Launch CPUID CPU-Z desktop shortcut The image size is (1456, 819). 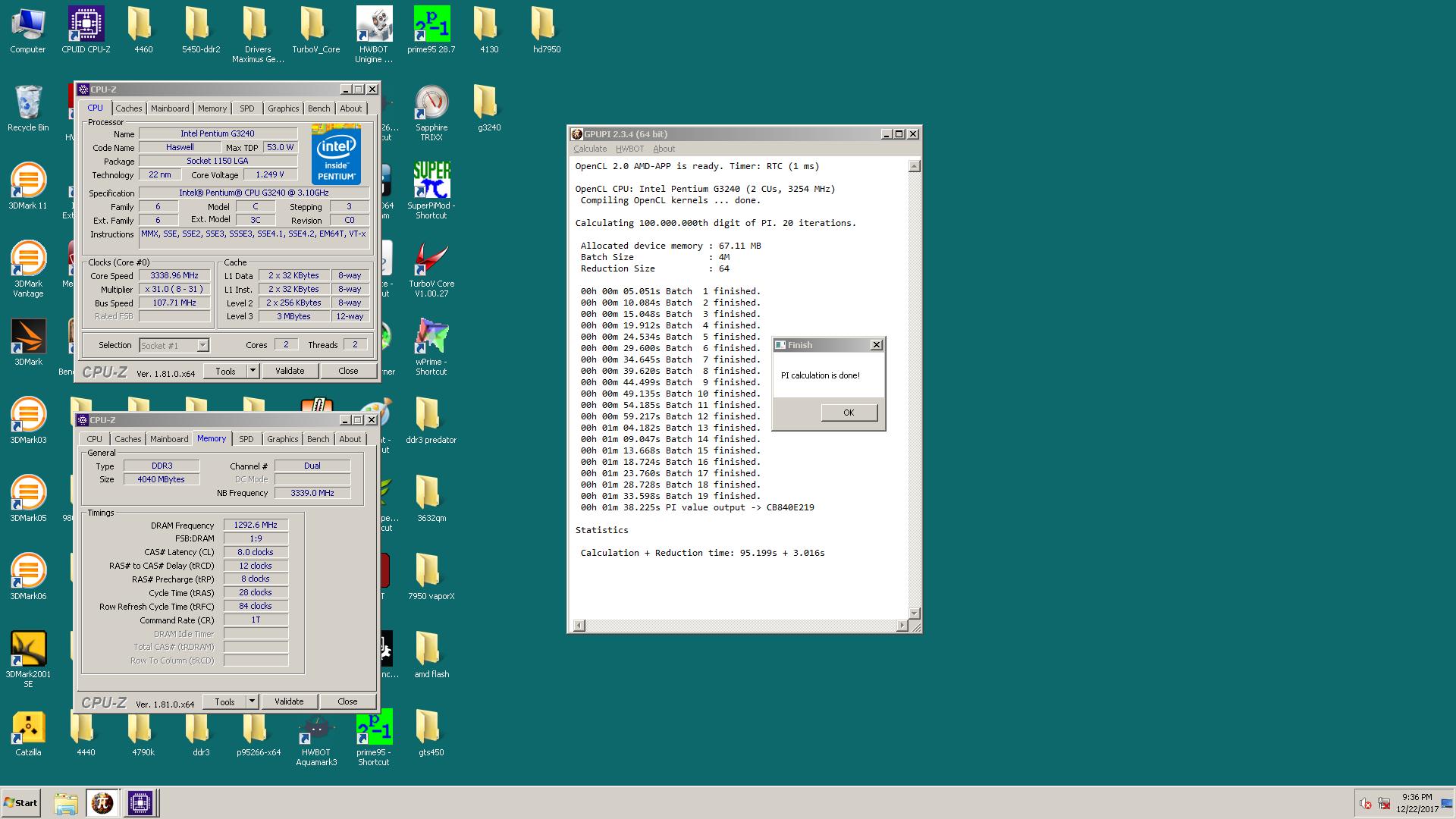86,30
